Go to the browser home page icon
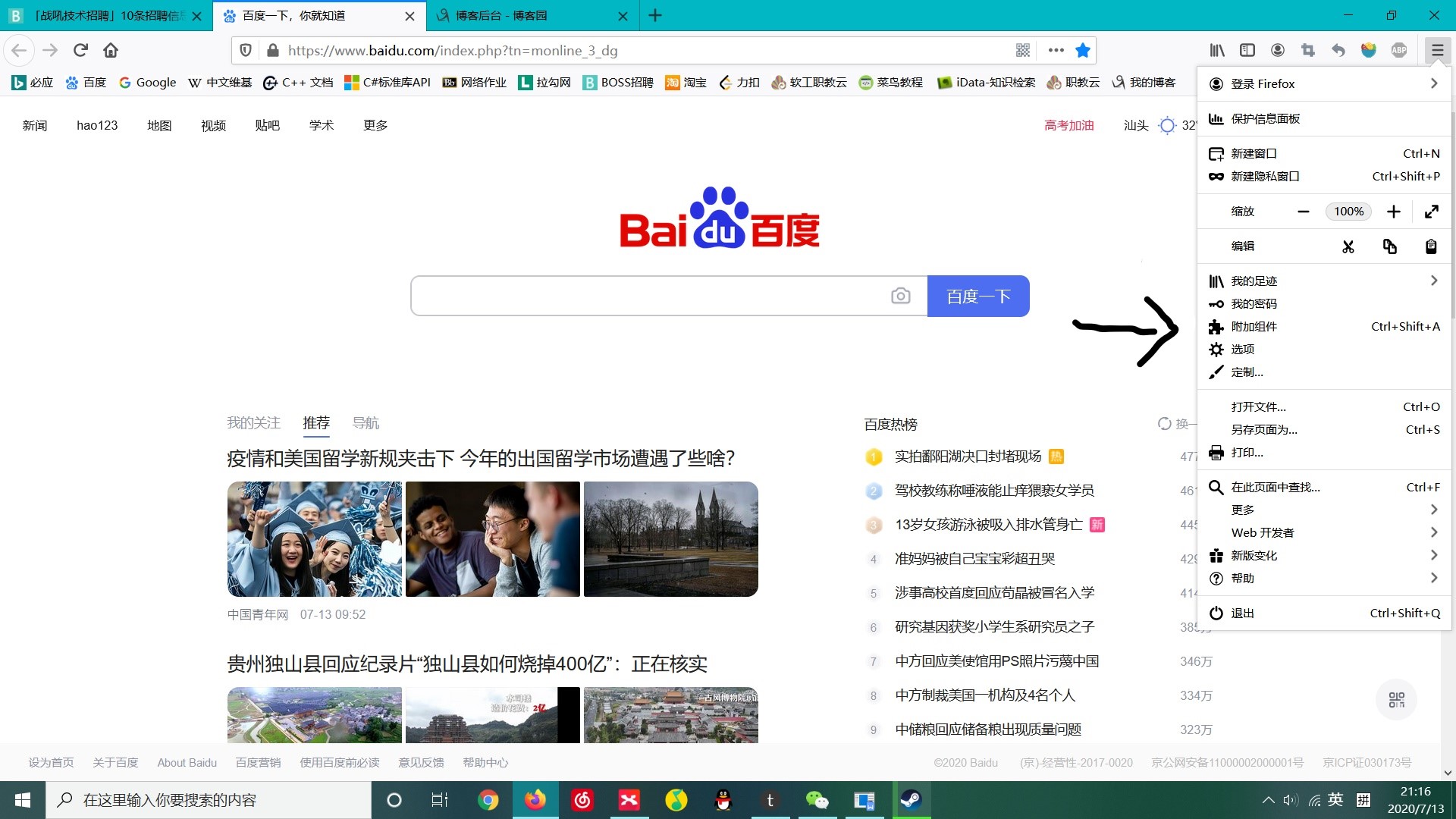Viewport: 1456px width, 819px height. 111,50
